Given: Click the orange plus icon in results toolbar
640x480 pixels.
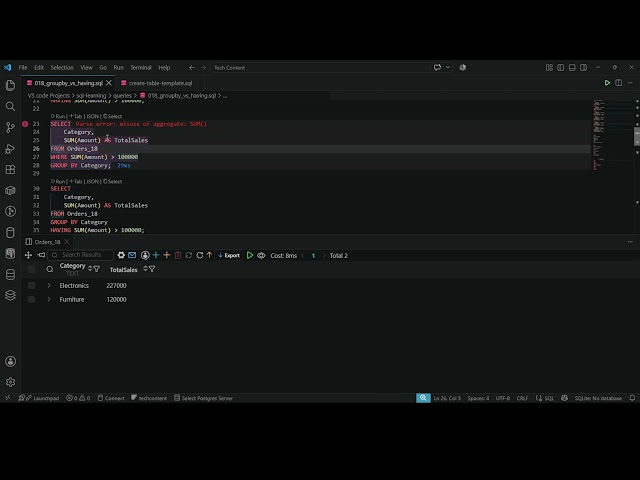Looking at the screenshot, I should point(167,255).
